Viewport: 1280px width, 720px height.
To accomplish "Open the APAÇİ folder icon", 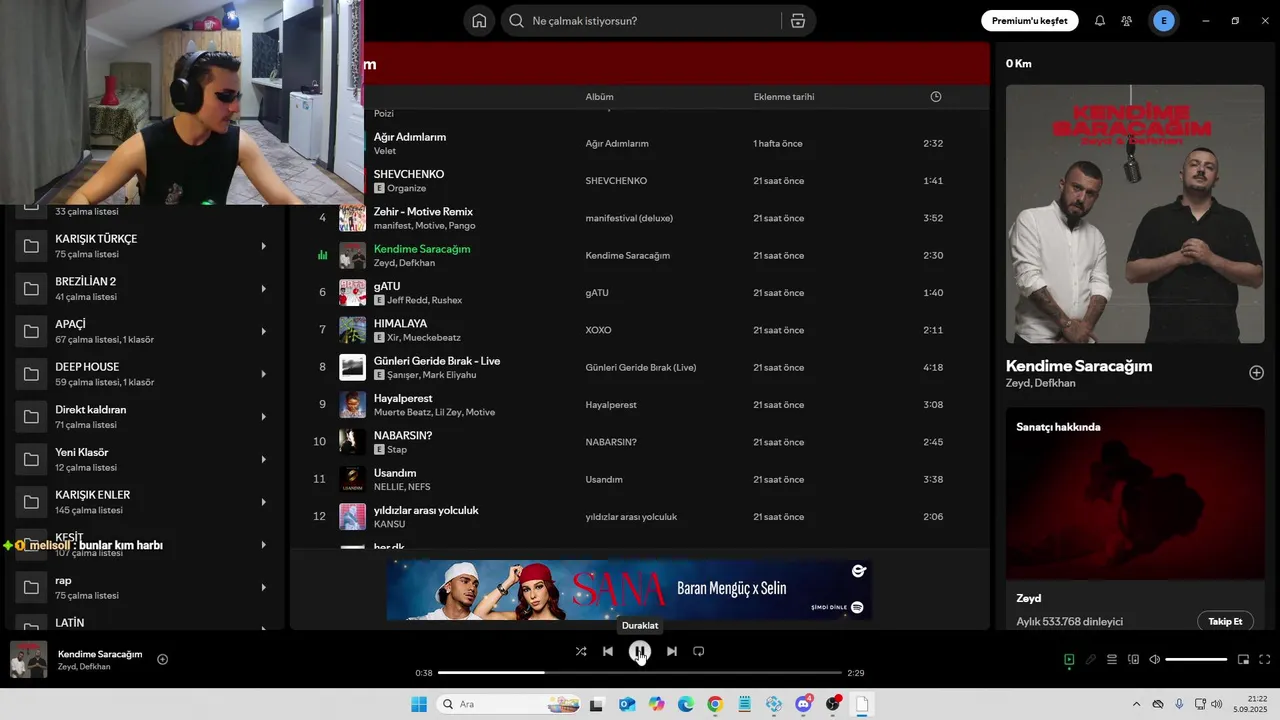I will [31, 331].
